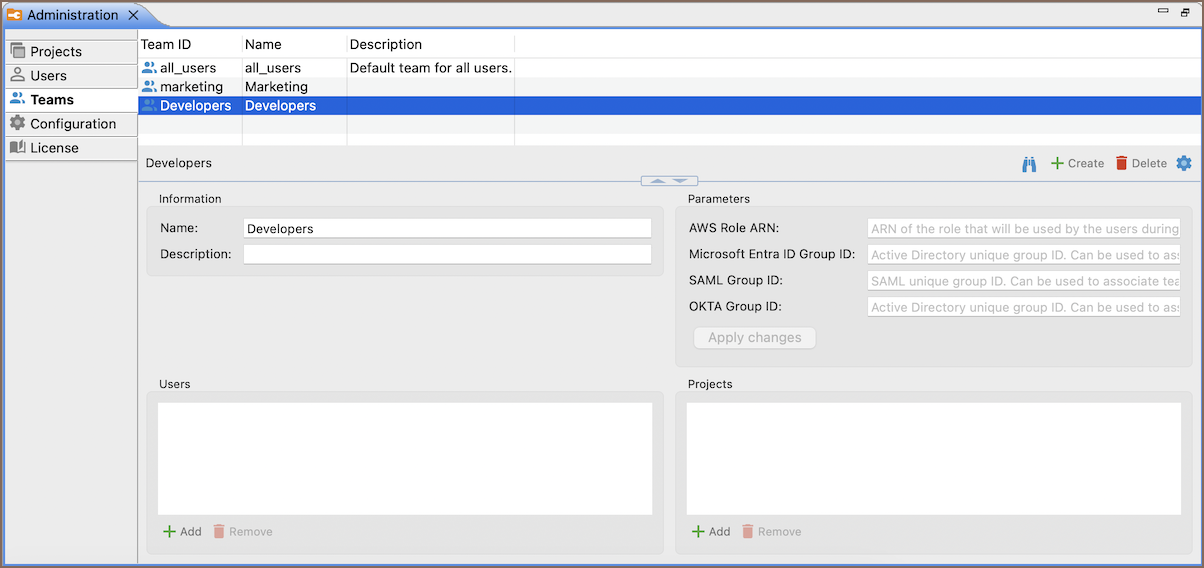The height and width of the screenshot is (568, 1204).
Task: Open the Projects section
Action: pyautogui.click(x=56, y=52)
